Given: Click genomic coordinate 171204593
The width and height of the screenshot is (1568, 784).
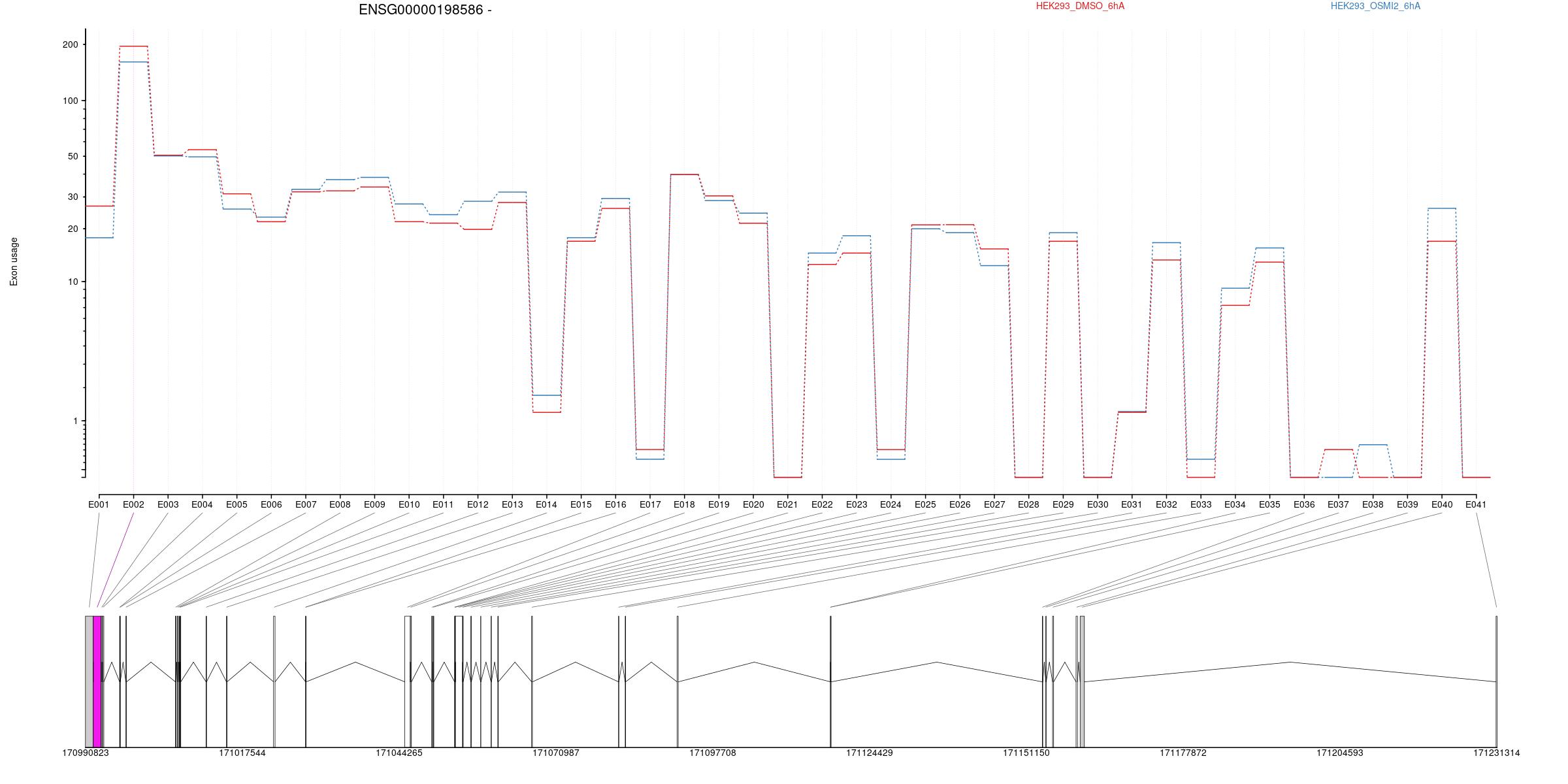Looking at the screenshot, I should [1340, 753].
